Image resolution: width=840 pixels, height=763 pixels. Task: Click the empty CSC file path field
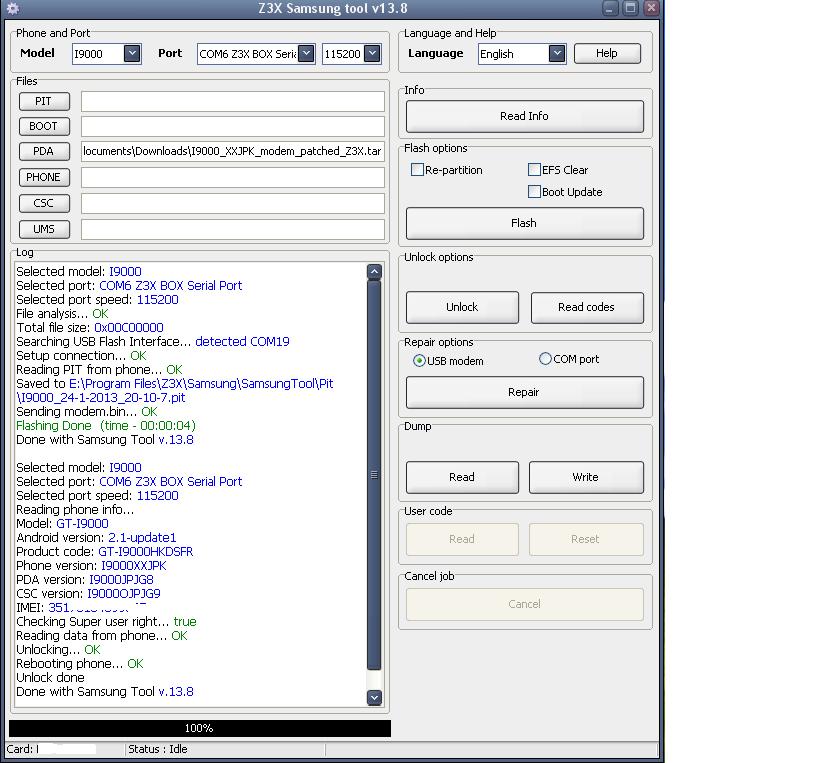click(232, 204)
